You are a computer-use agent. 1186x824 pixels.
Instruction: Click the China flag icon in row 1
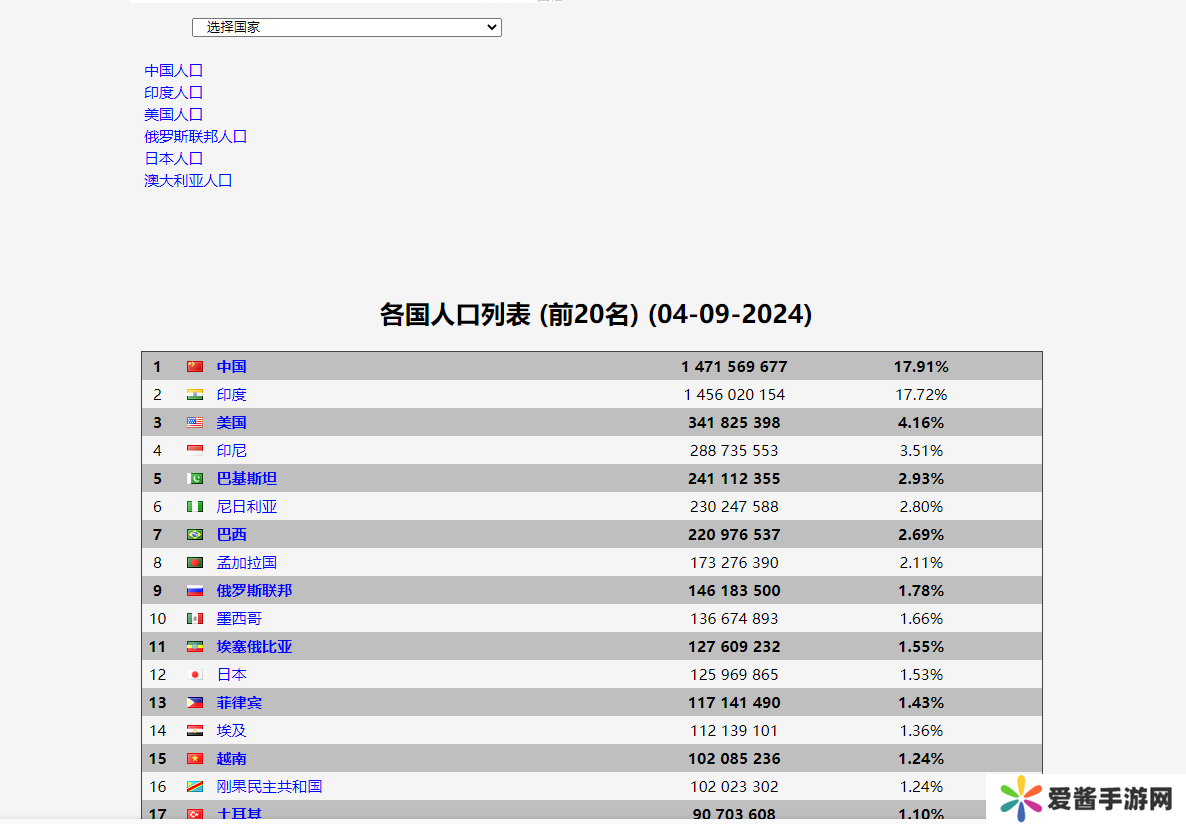tap(195, 367)
